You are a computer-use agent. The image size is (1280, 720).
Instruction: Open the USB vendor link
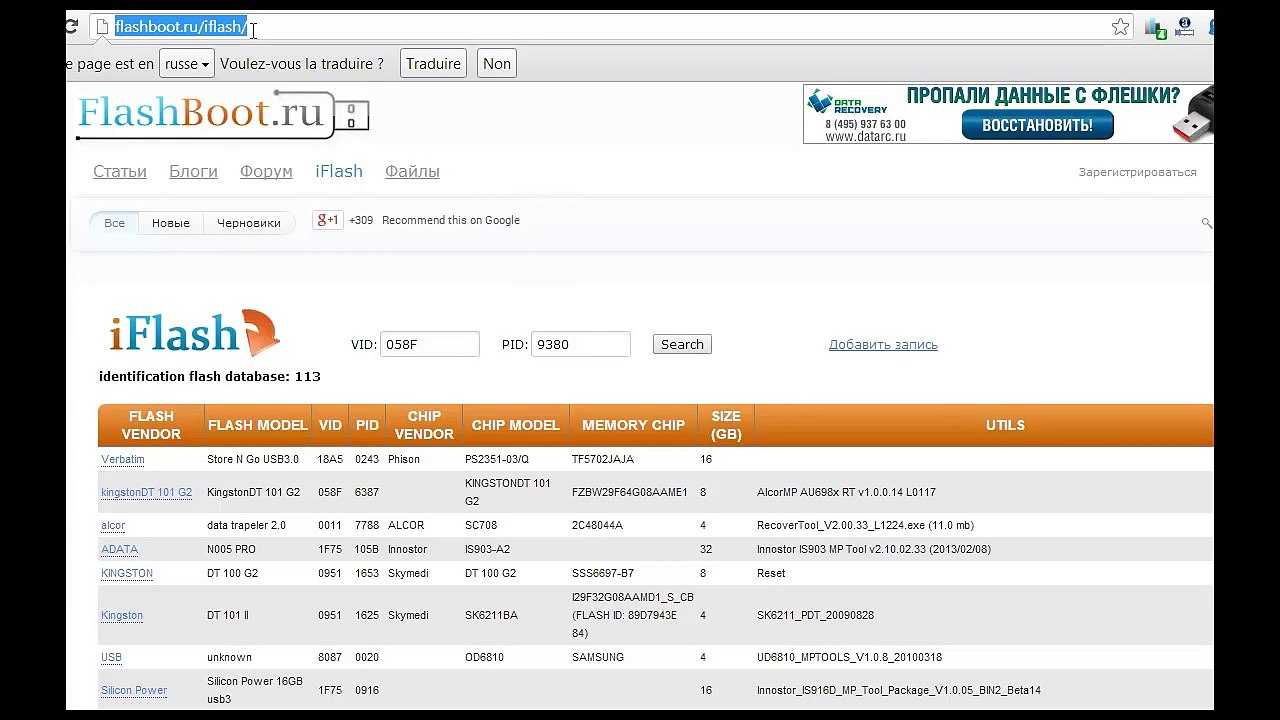pyautogui.click(x=111, y=657)
